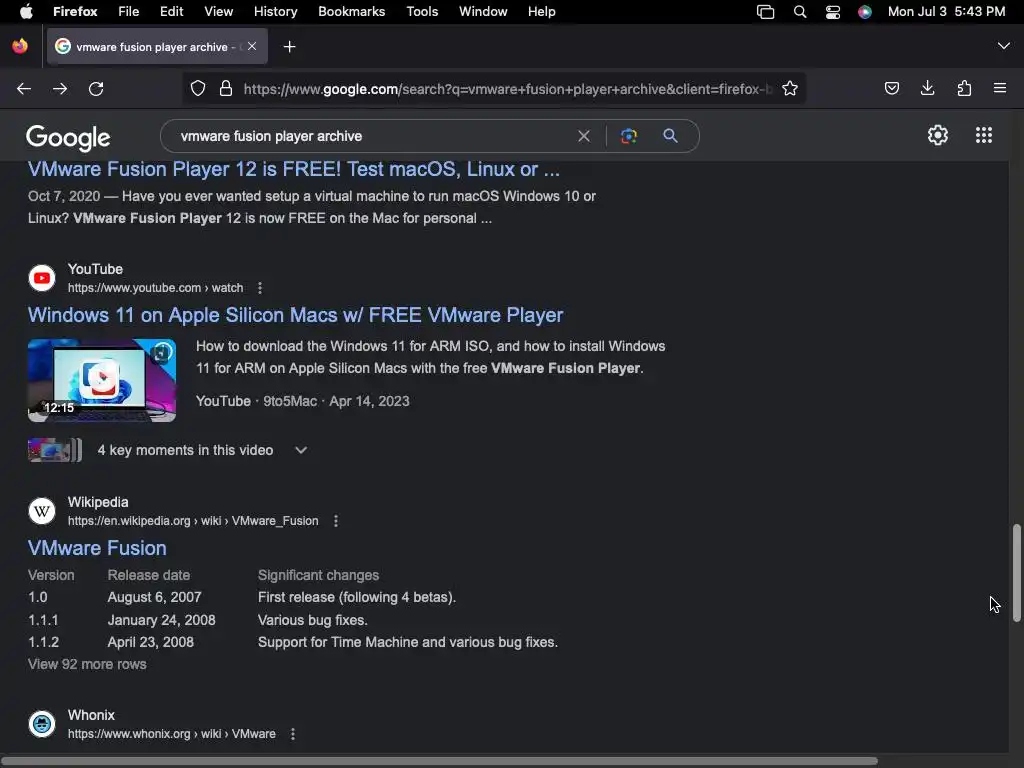The height and width of the screenshot is (768, 1024).
Task: Open the VMware Fusion Wikipedia link
Action: (97, 548)
